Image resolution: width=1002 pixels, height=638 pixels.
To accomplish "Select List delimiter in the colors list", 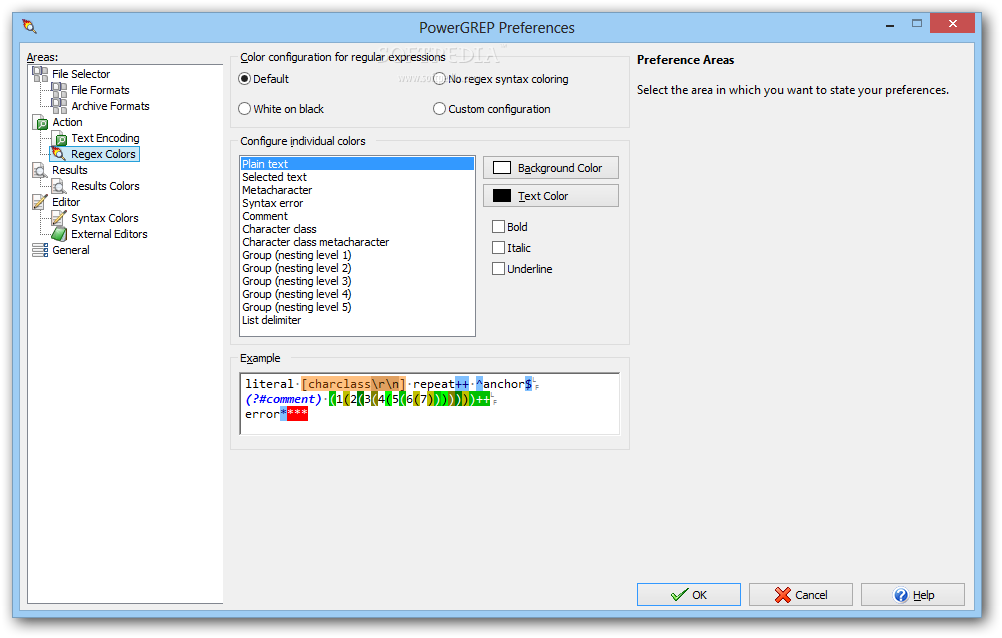I will pyautogui.click(x=357, y=320).
